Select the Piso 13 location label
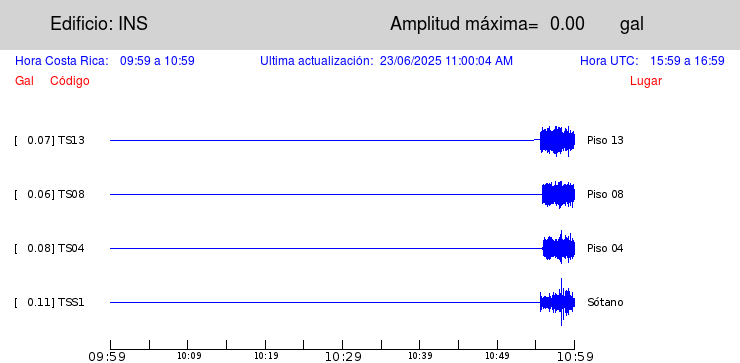This screenshot has width=740, height=363. pyautogui.click(x=605, y=140)
